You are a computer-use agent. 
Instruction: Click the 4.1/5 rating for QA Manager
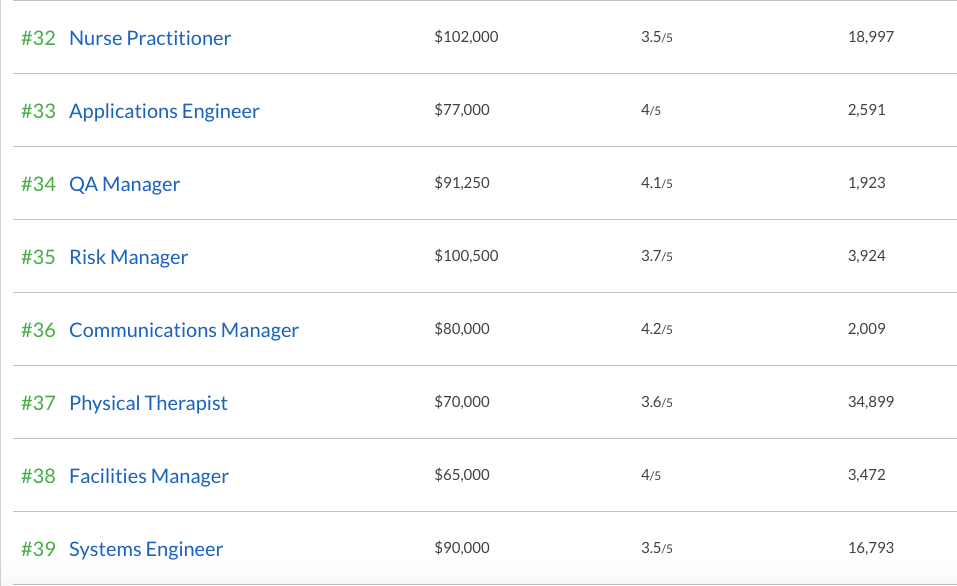click(x=657, y=183)
